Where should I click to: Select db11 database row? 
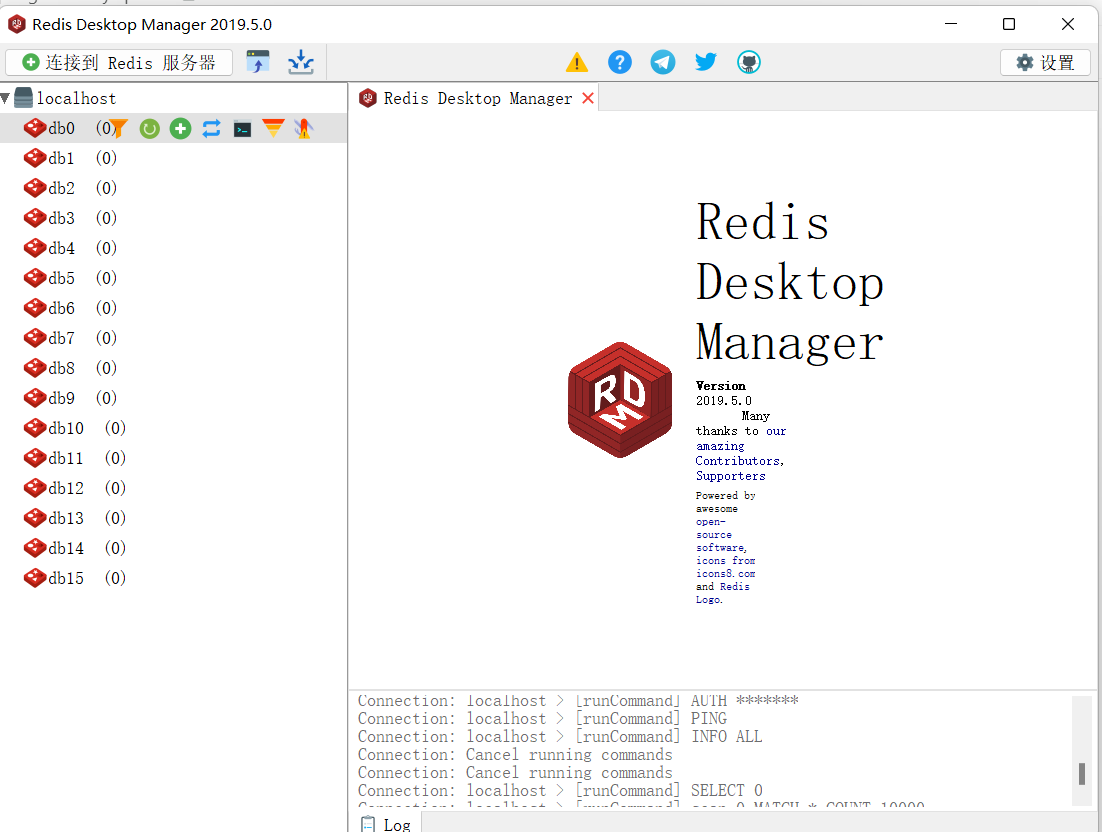click(x=173, y=458)
